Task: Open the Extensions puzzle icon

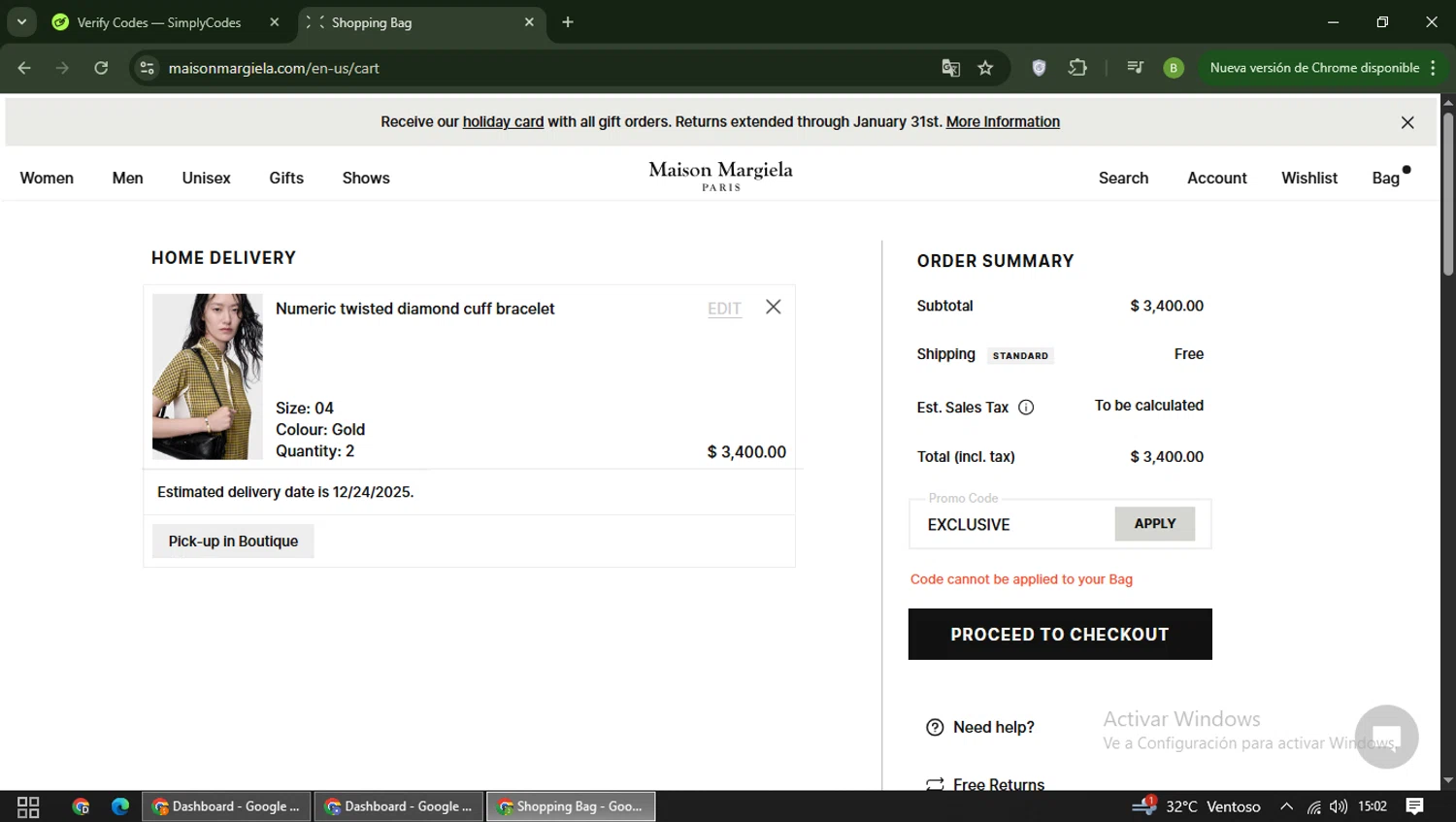Action: coord(1077,68)
